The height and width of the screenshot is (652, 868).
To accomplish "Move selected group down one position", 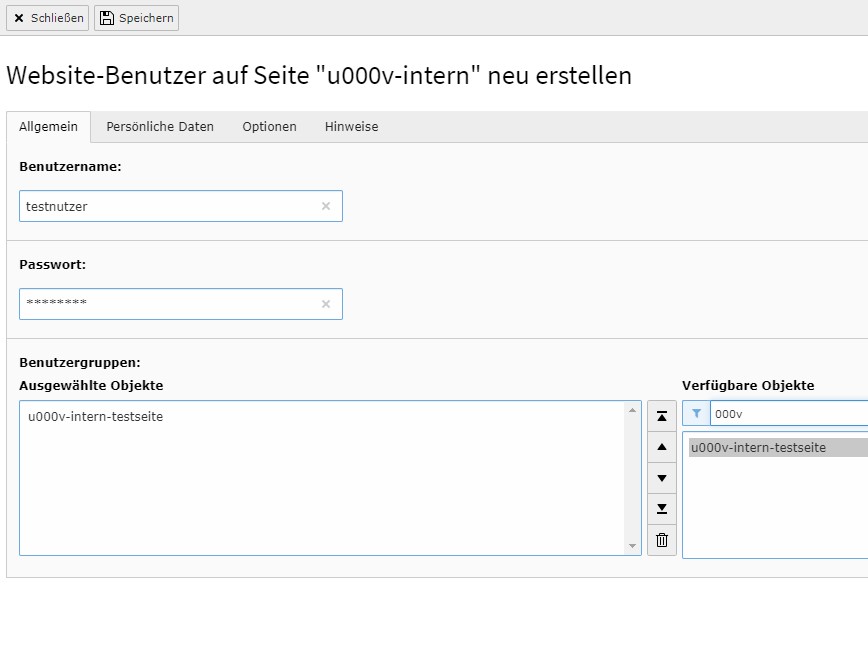I will click(662, 478).
